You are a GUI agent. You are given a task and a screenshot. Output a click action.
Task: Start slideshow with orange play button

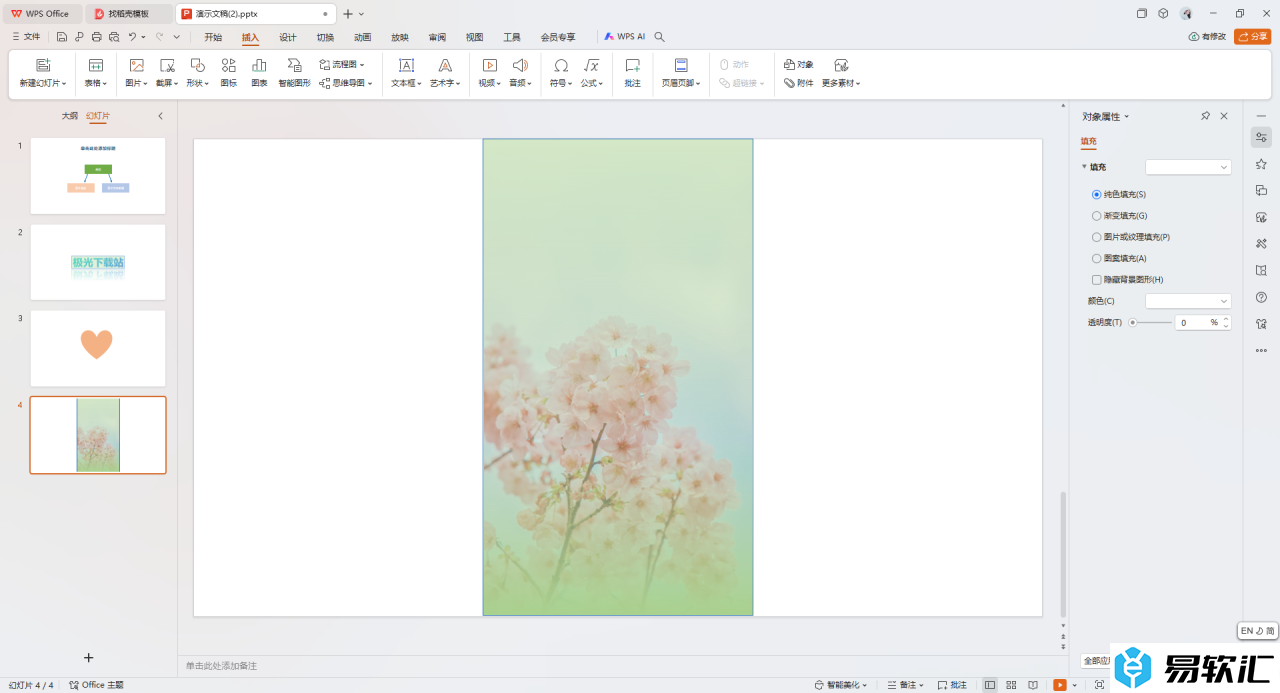click(x=1059, y=685)
